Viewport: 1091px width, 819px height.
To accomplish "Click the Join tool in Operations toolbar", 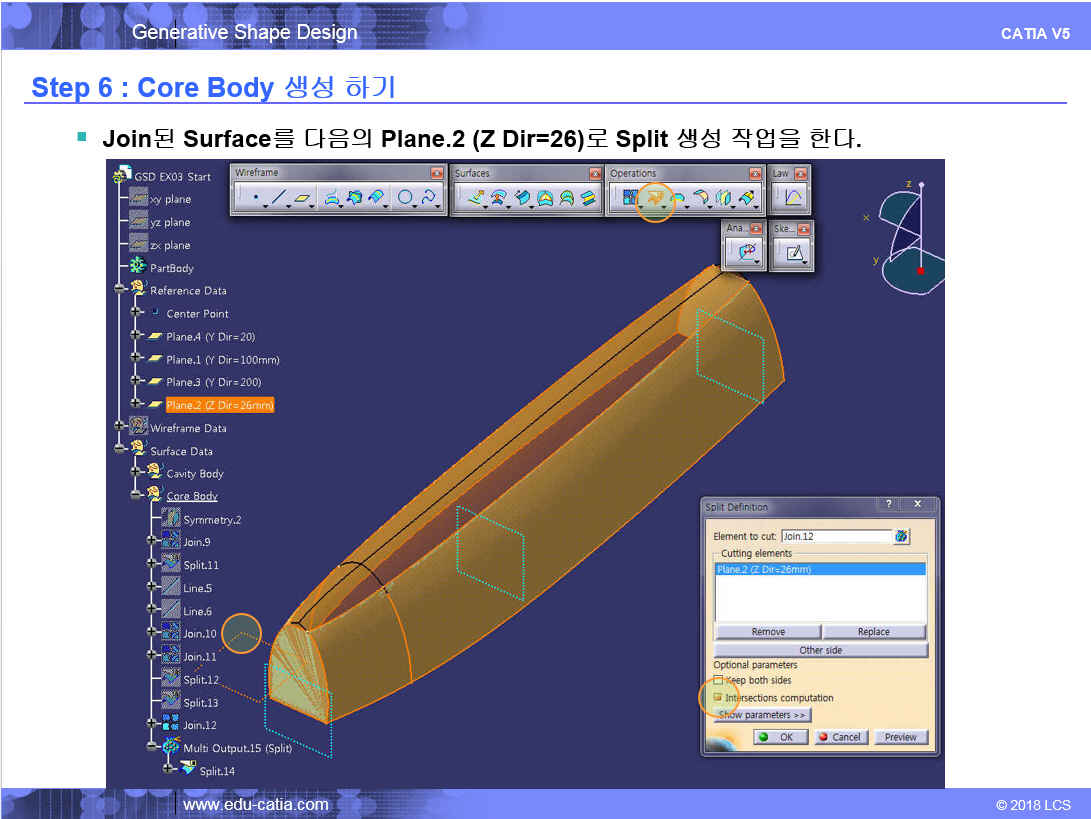I will tap(630, 199).
